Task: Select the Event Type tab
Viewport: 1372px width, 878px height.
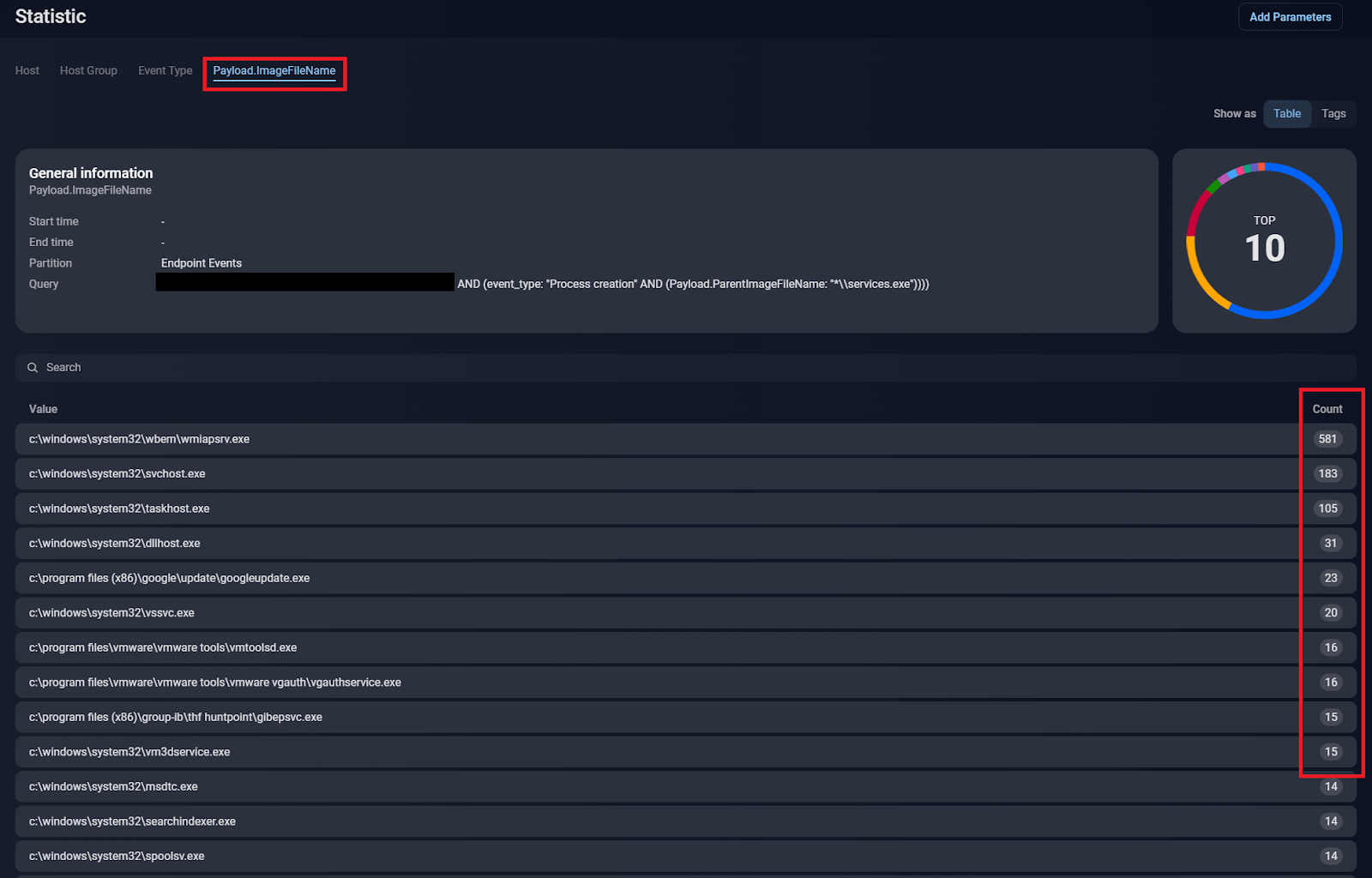Action: coord(165,71)
